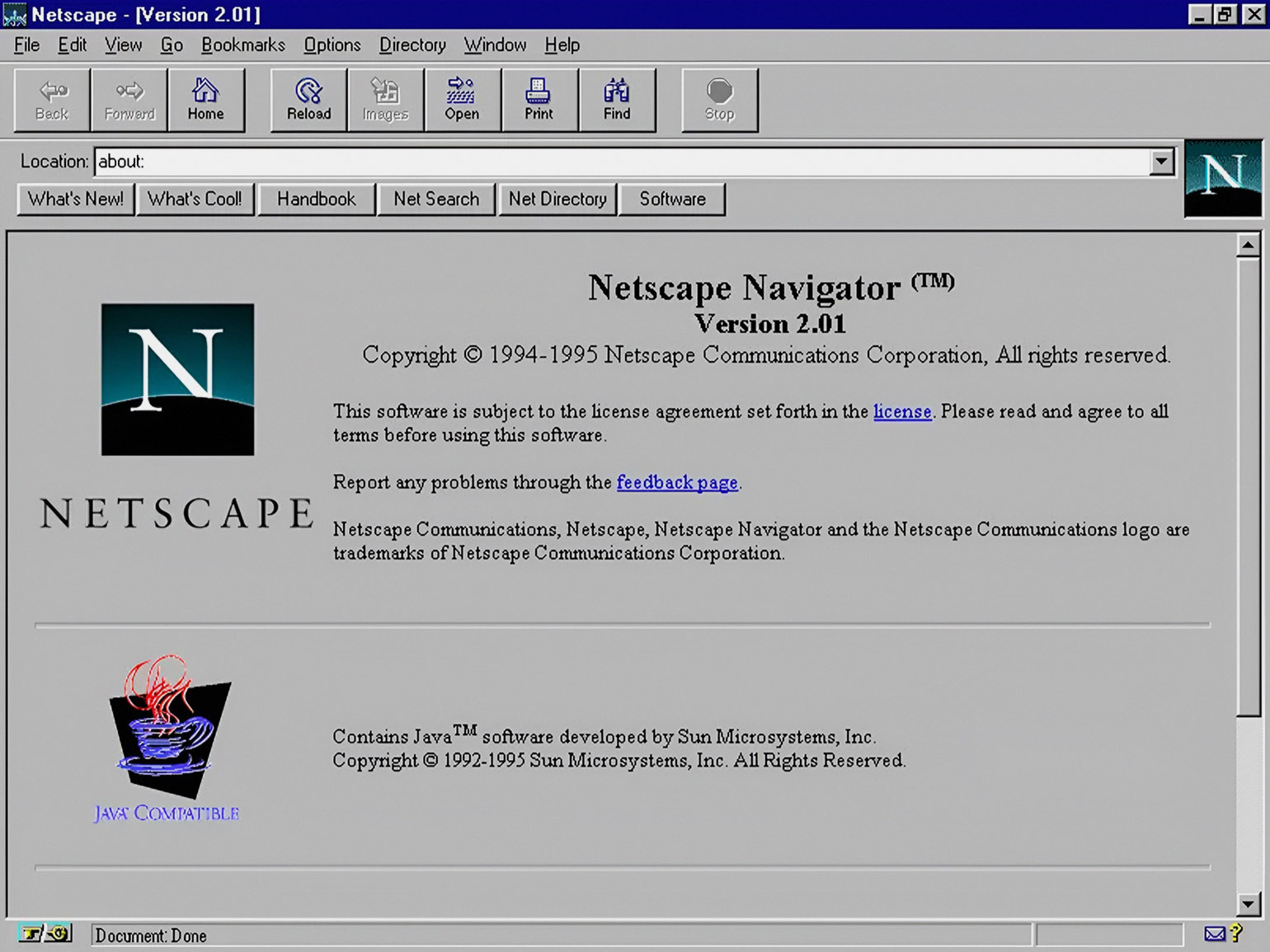This screenshot has height=952, width=1270.
Task: Click inside the Location address field
Action: click(x=623, y=162)
